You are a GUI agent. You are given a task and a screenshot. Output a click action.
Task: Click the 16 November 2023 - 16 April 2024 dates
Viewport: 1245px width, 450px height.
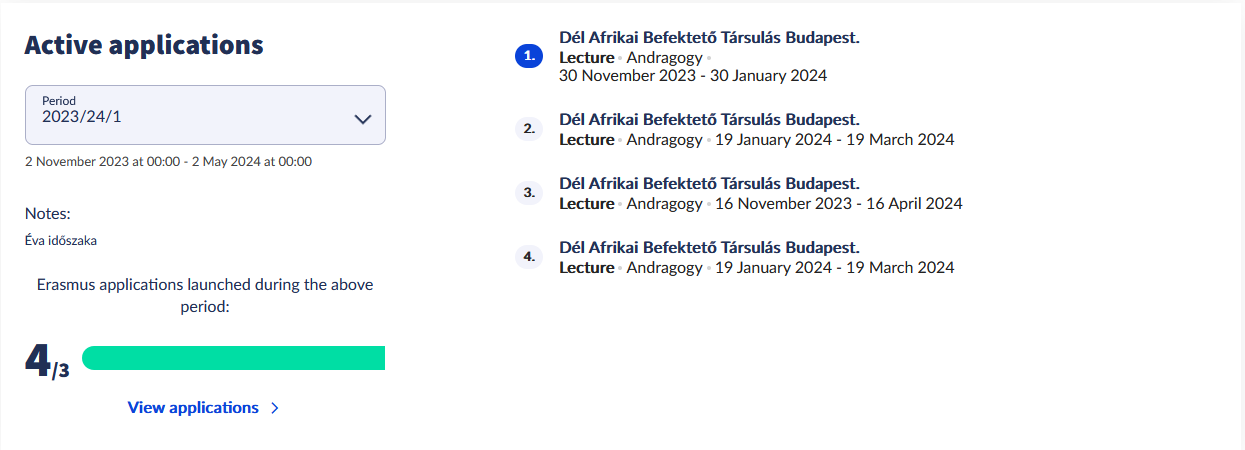click(839, 204)
